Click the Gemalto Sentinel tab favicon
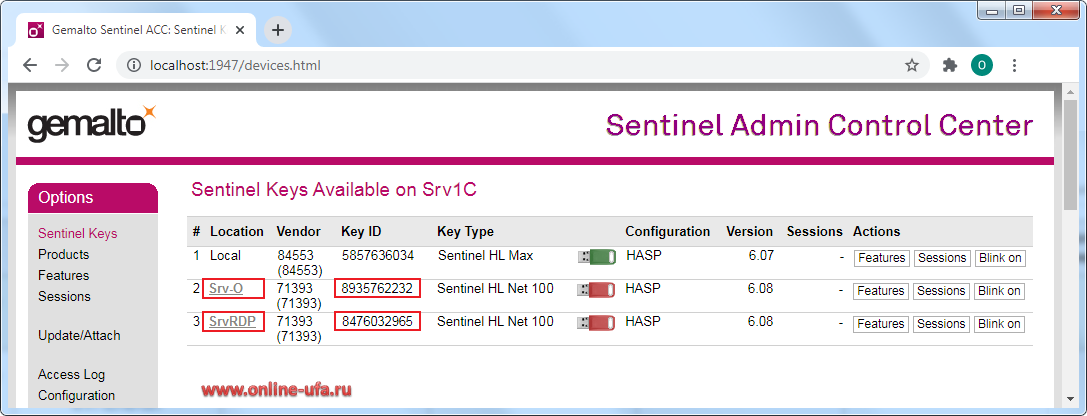1087x416 pixels. (35, 31)
